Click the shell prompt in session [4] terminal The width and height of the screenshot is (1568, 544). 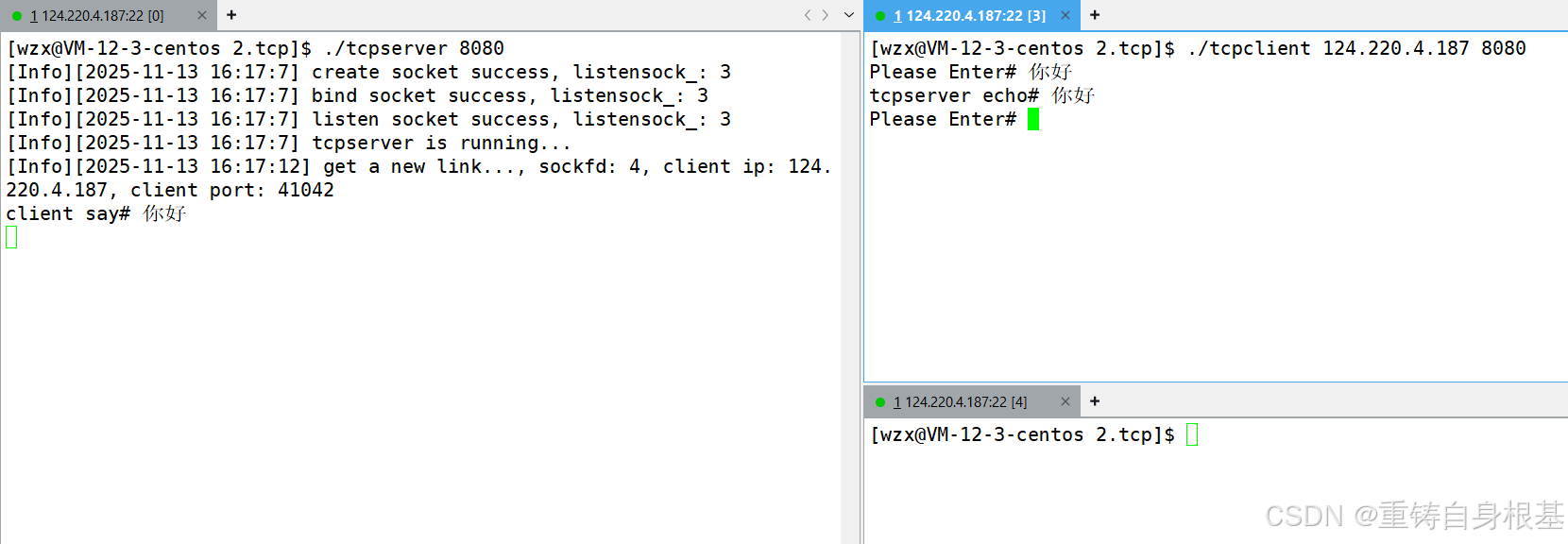click(1022, 434)
